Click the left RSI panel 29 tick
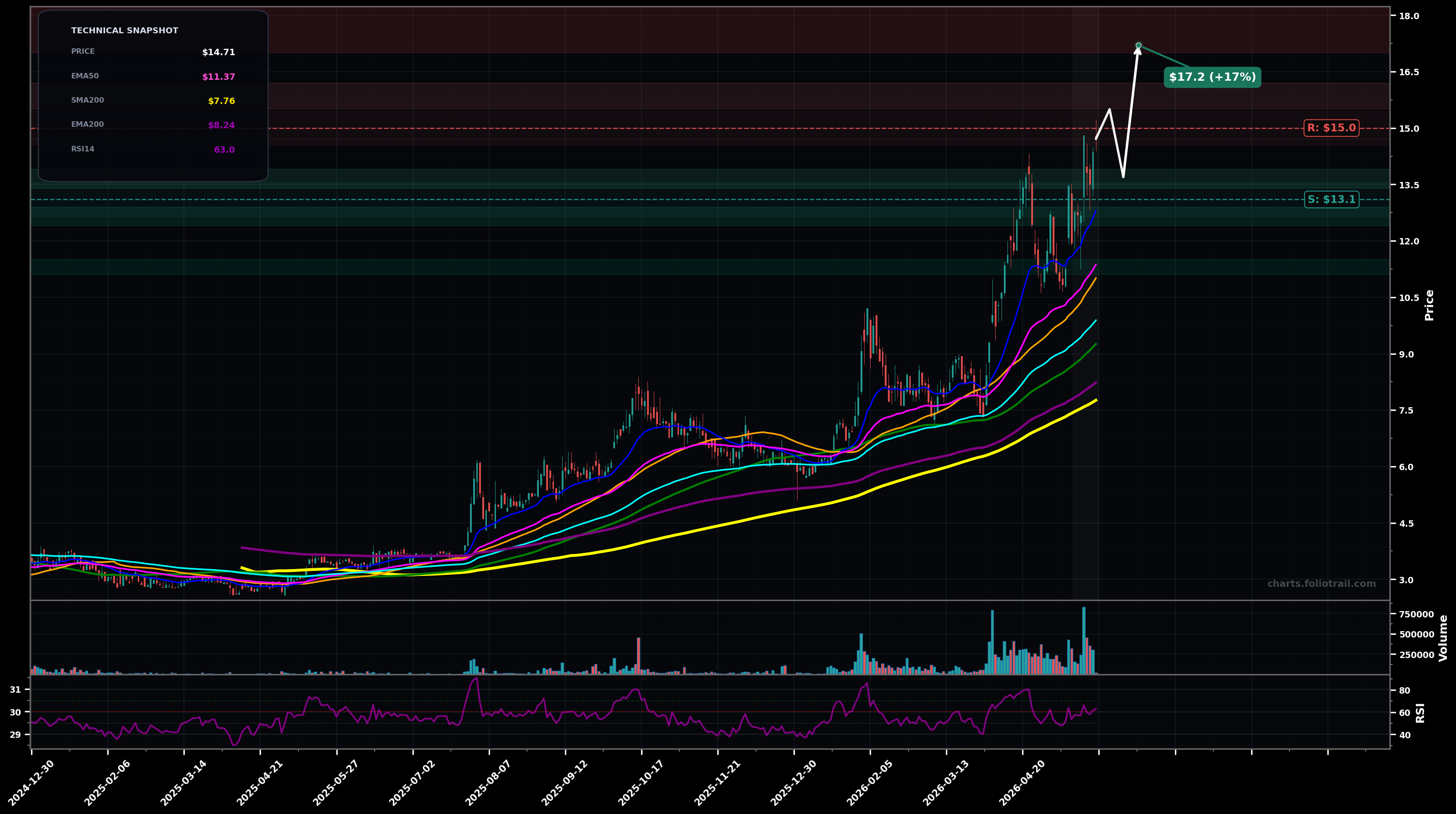The height and width of the screenshot is (814, 1456). click(x=15, y=735)
